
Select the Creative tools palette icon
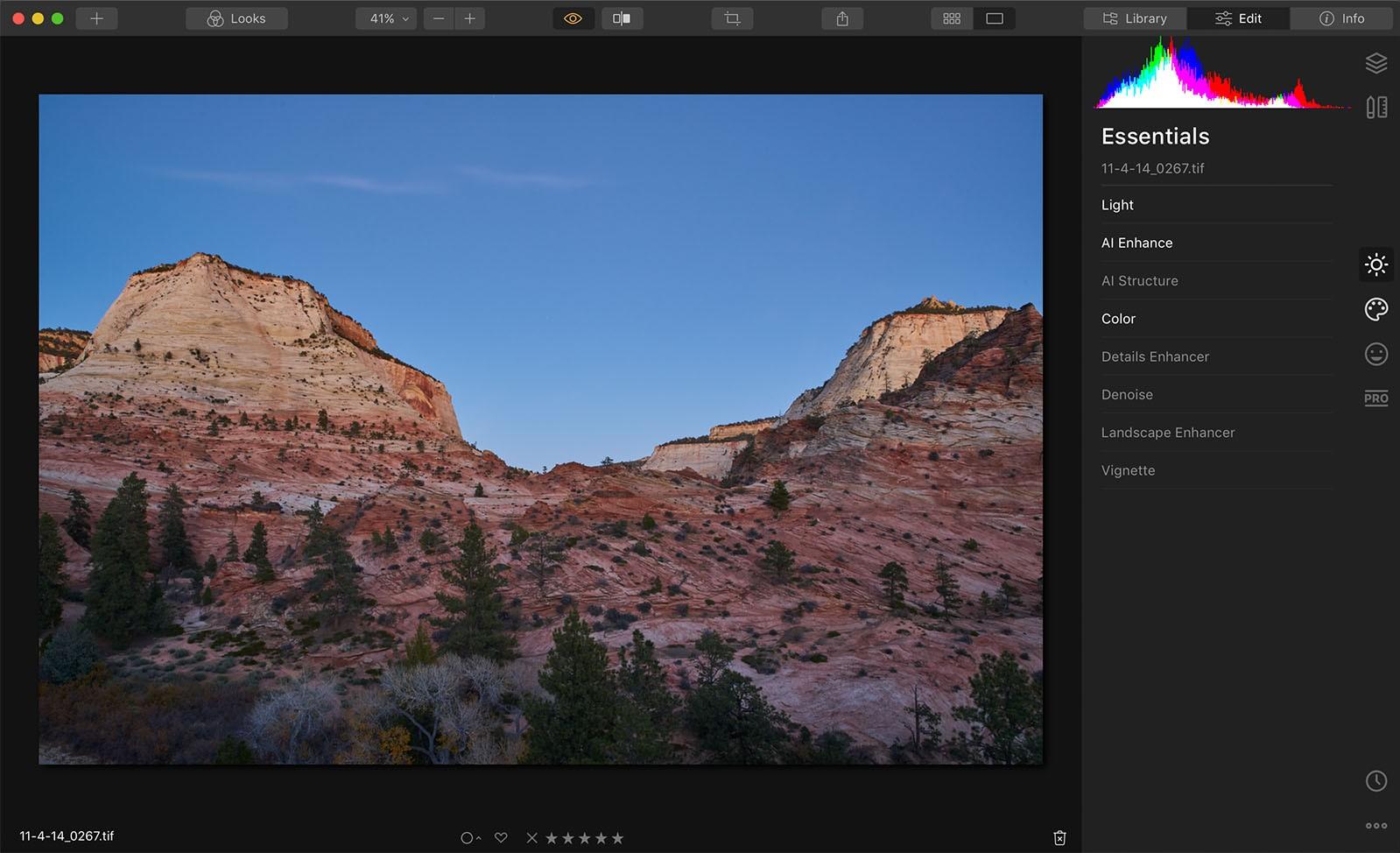(x=1375, y=309)
